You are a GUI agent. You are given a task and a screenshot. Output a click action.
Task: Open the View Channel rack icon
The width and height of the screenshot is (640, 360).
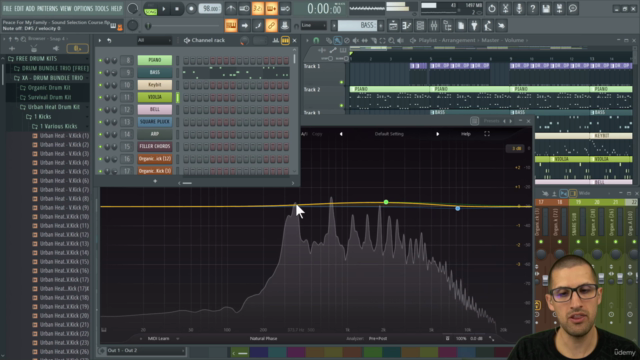pos(420,26)
